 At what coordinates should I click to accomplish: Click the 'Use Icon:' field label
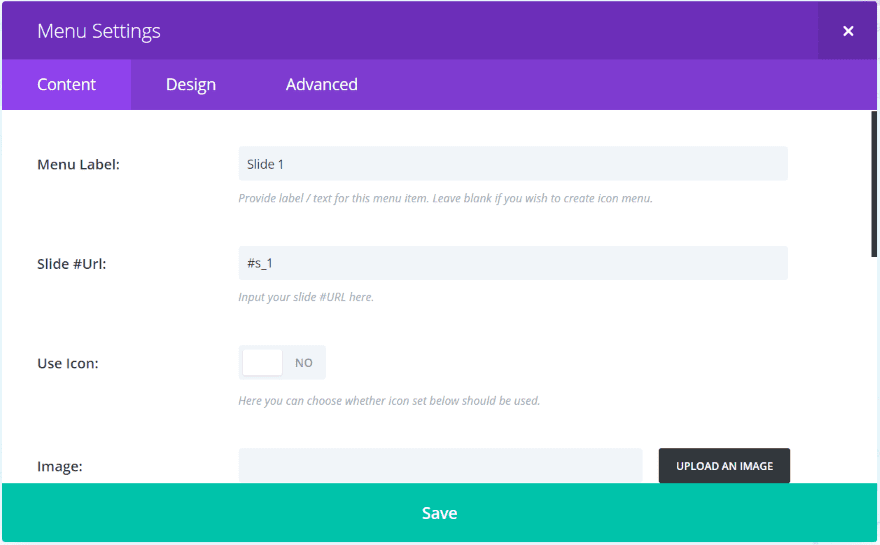point(68,363)
